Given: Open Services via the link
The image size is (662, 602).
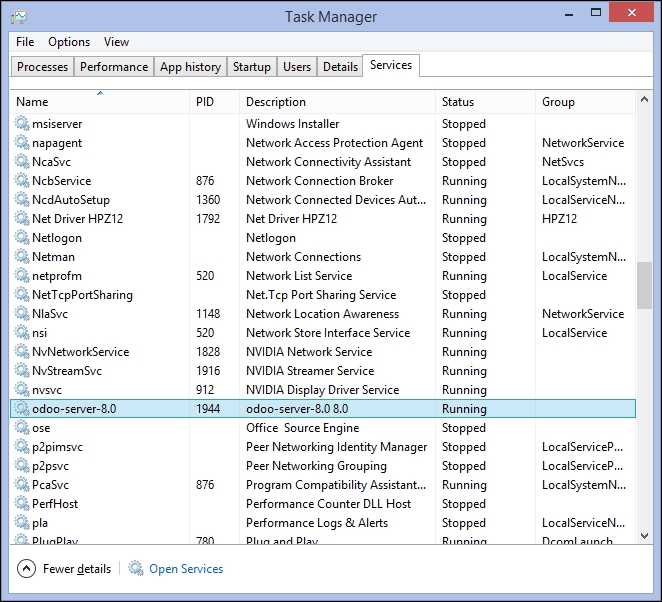Looking at the screenshot, I should coord(186,569).
